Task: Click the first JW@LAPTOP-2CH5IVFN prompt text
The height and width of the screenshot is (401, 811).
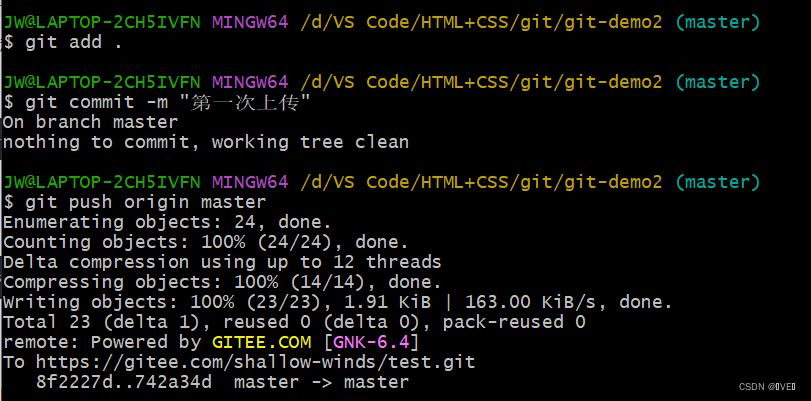Action: tap(101, 22)
